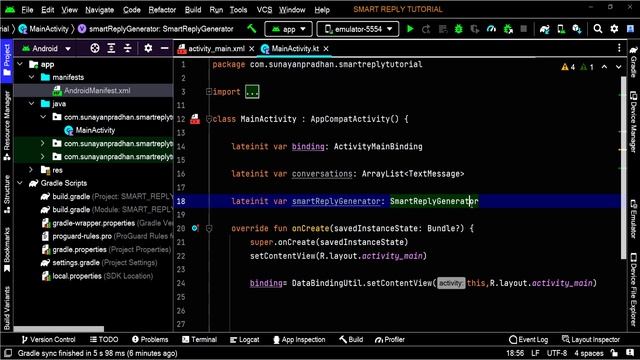Switch to activity_main.xml editor tab
The width and height of the screenshot is (640, 360).
(216, 49)
